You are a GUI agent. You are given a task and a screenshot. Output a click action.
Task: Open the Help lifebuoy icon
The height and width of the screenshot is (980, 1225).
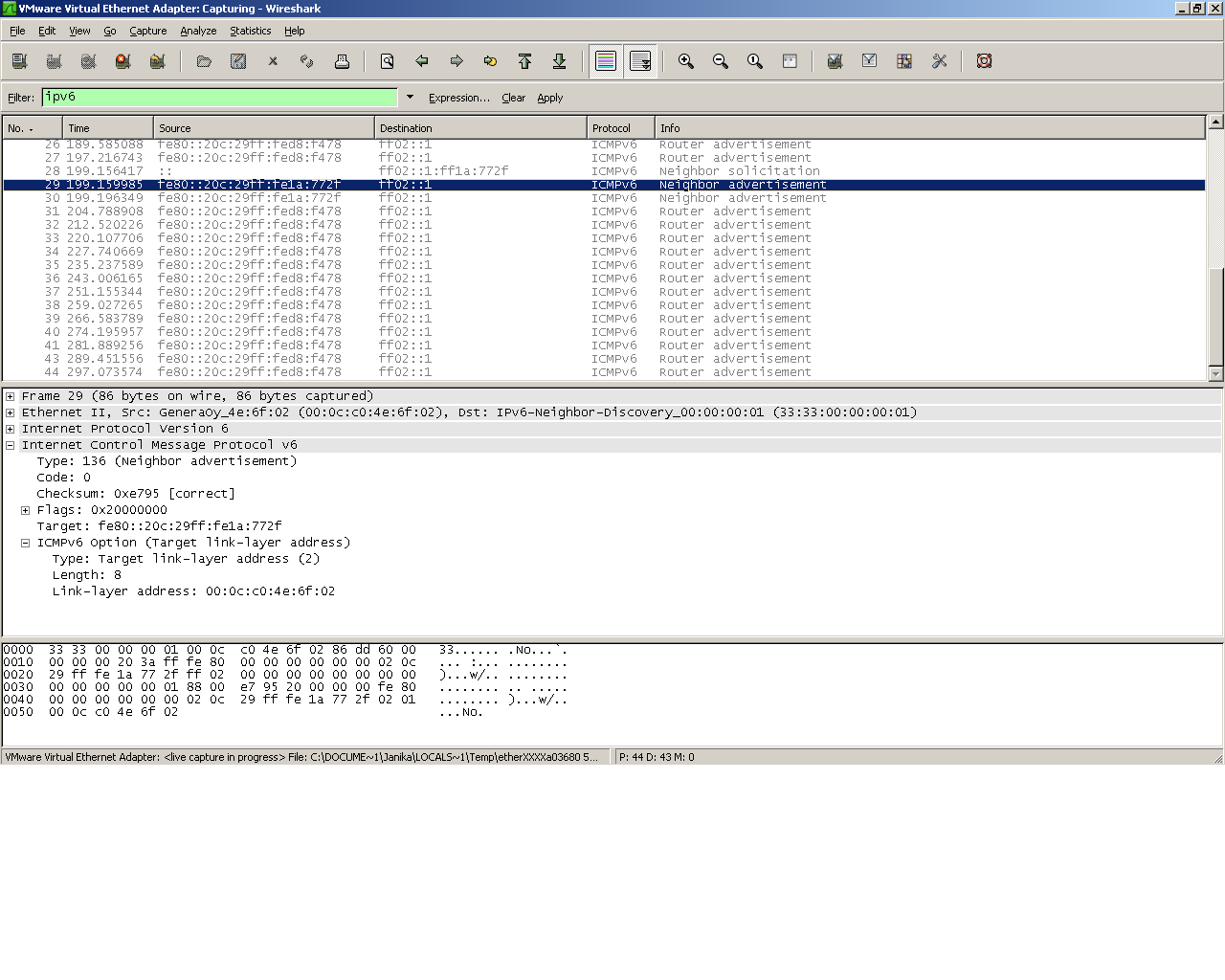point(984,61)
